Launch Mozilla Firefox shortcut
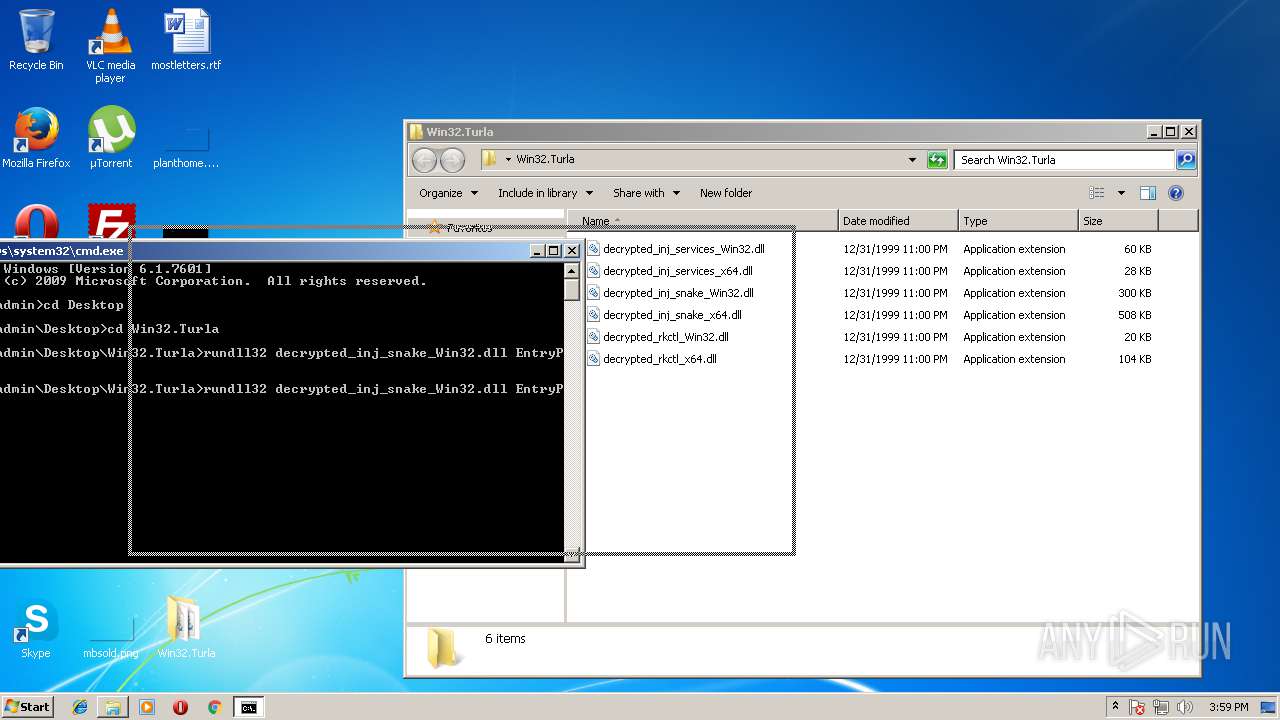This screenshot has height=720, width=1280. (x=36, y=138)
